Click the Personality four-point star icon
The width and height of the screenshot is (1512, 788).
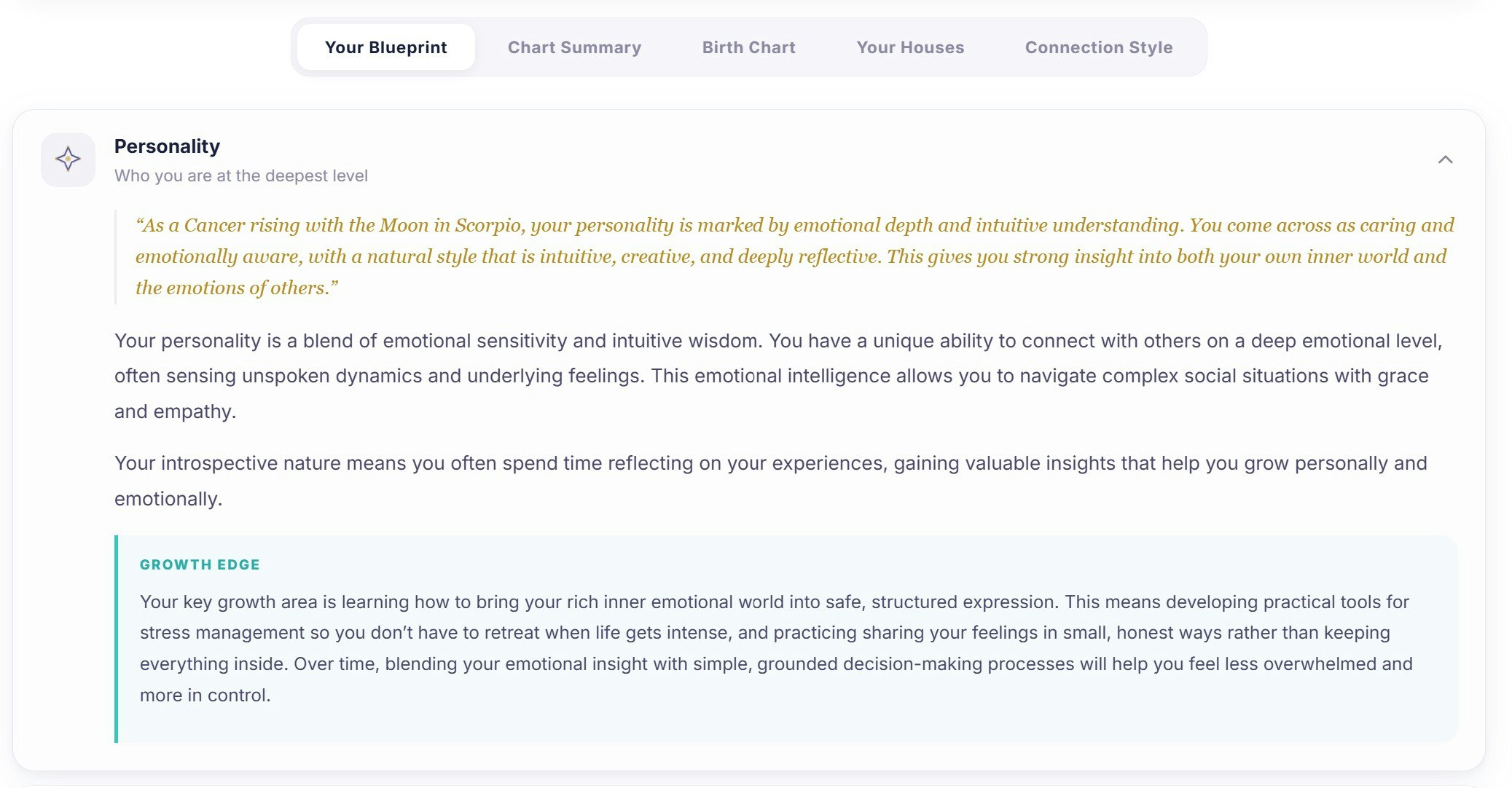[68, 159]
